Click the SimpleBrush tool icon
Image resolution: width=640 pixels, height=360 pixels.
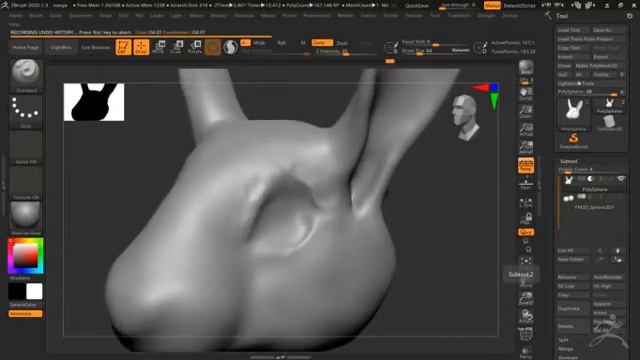[573, 141]
